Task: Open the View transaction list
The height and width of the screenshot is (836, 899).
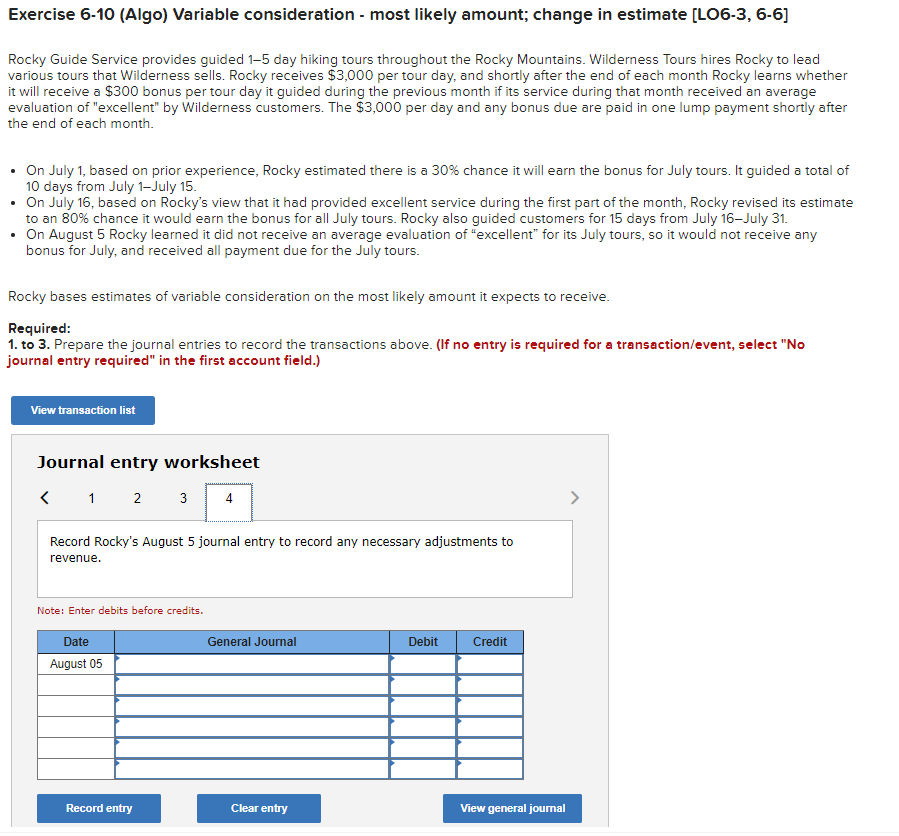Action: tap(82, 410)
